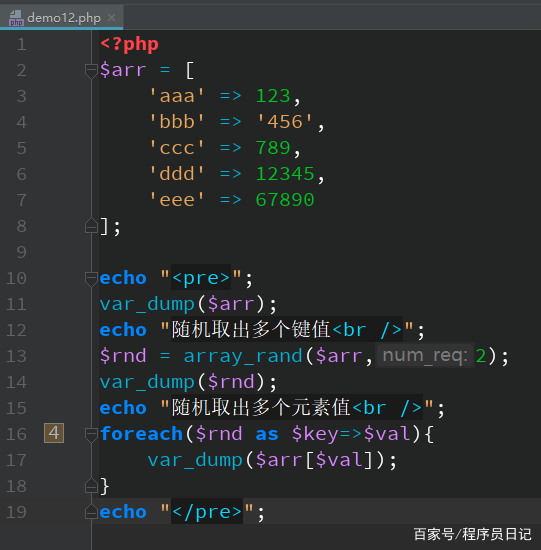Click var_dump($arr) on line 11
The width and height of the screenshot is (541, 550).
point(184,304)
